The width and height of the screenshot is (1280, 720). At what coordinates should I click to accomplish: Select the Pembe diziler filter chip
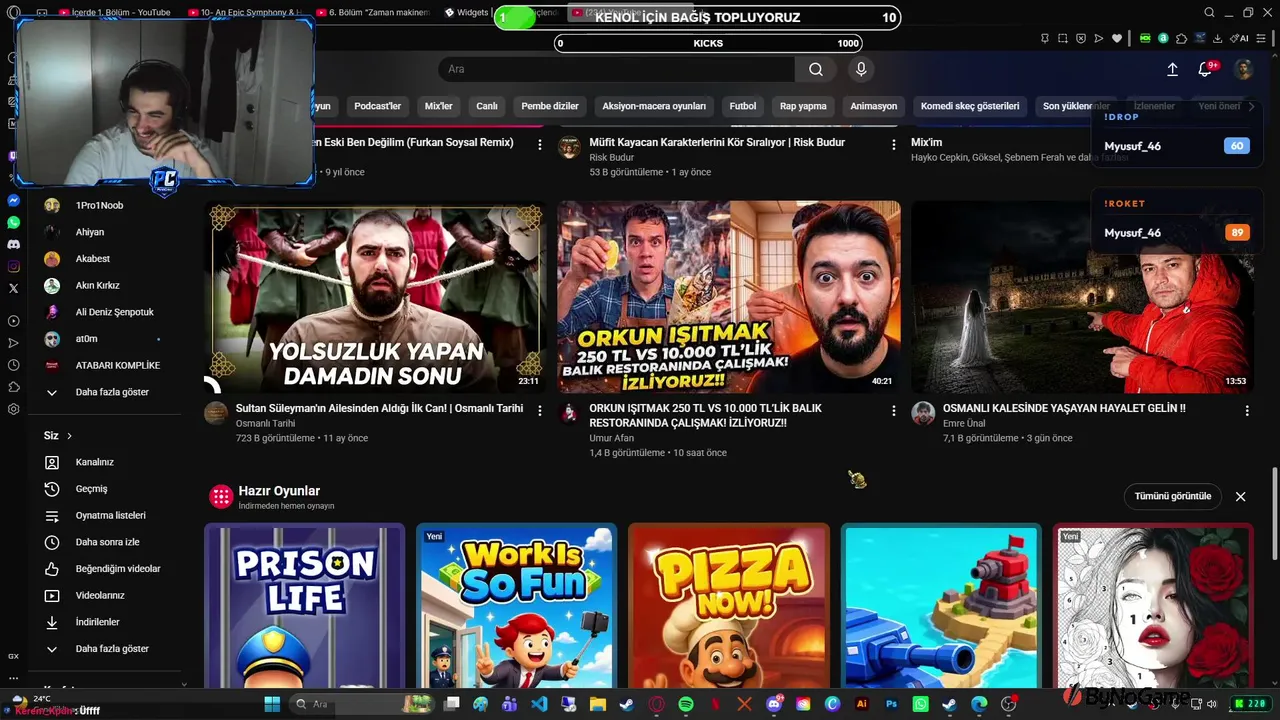(550, 106)
